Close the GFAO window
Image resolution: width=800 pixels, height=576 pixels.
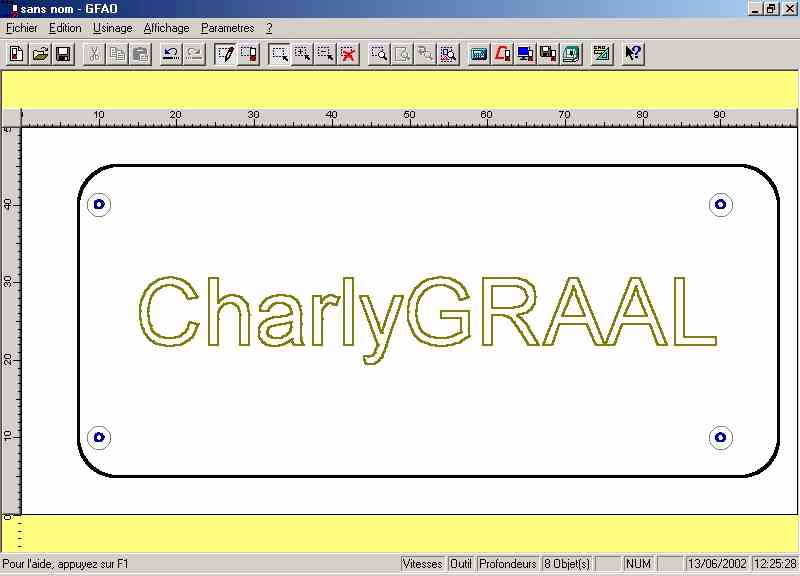789,9
